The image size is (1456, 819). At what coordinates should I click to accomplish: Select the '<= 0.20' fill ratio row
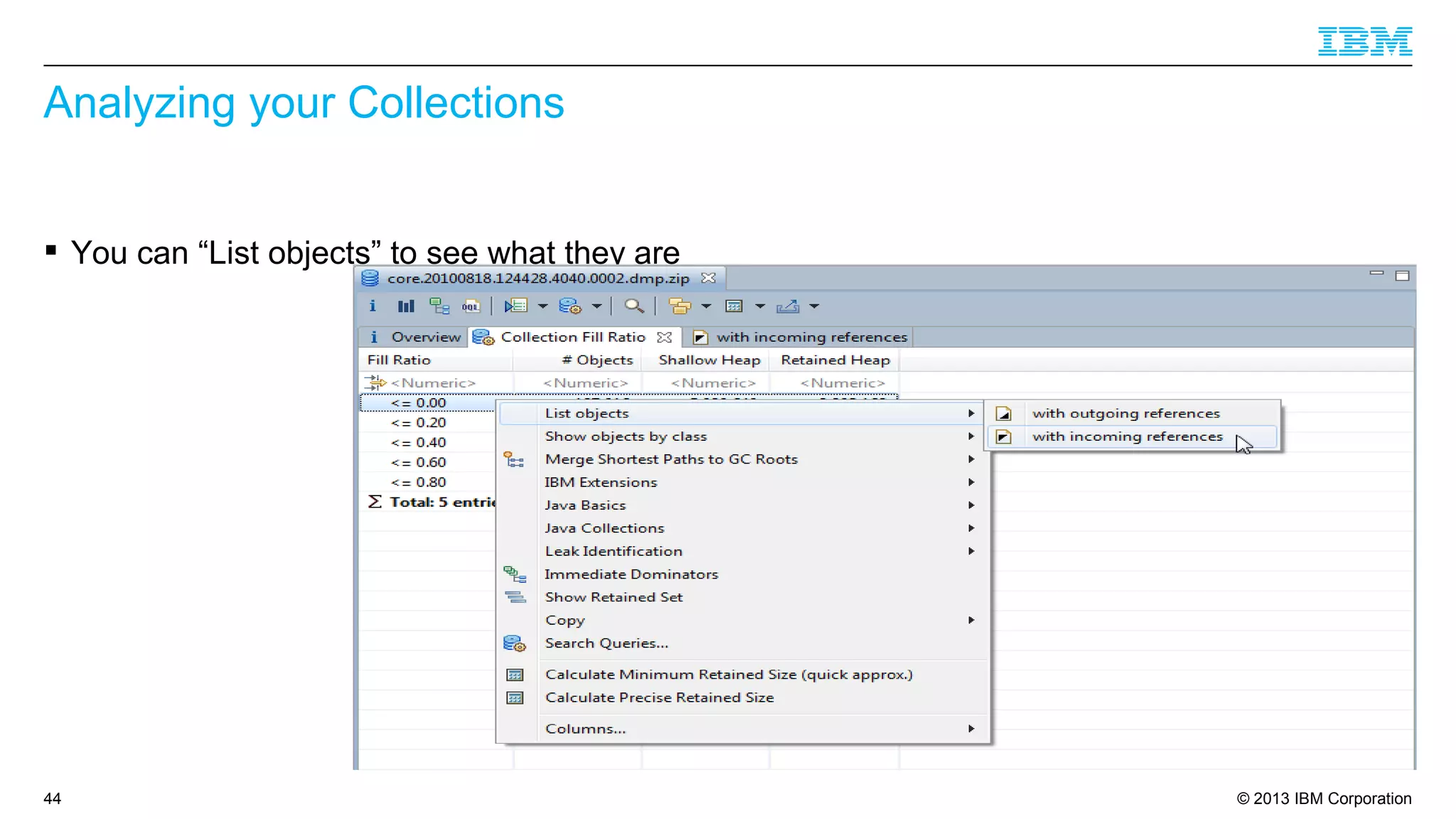[428, 423]
